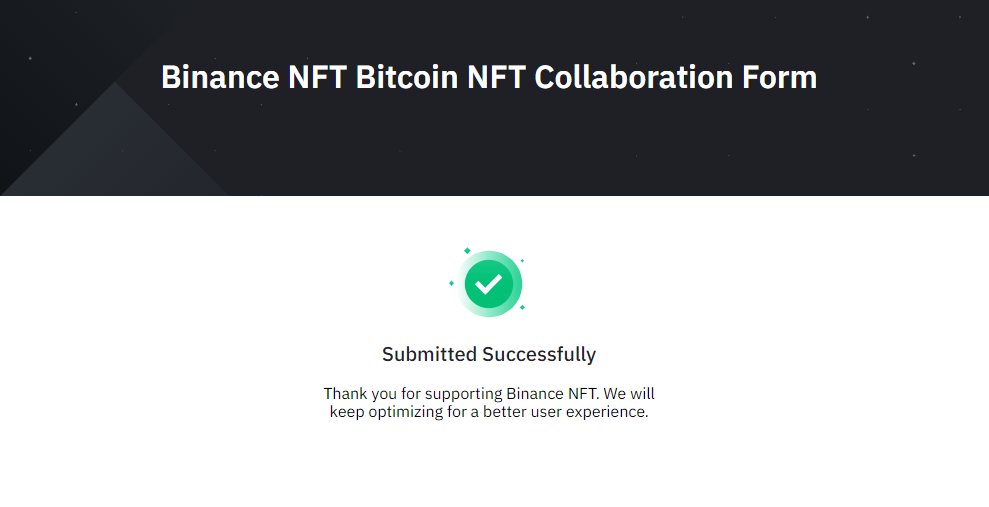Click the white tick inside the green circle

click(488, 284)
